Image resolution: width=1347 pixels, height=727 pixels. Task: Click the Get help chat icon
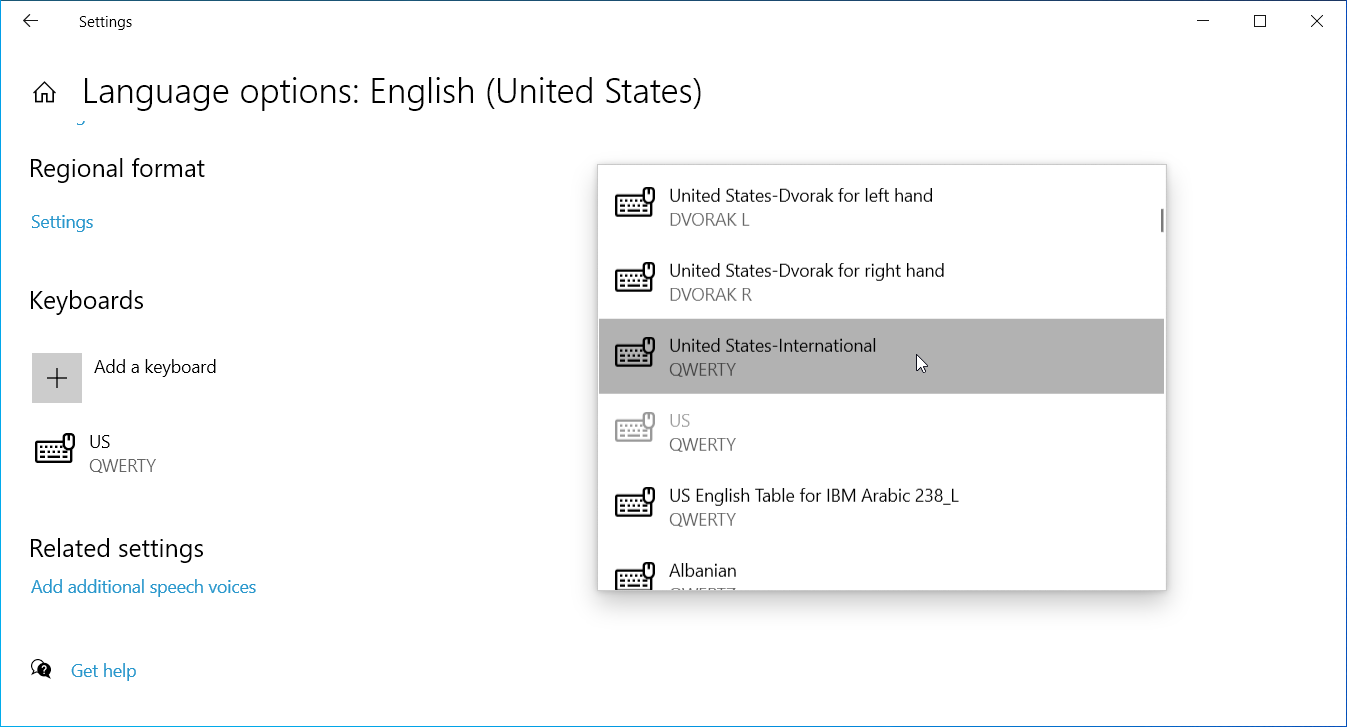pyautogui.click(x=42, y=669)
